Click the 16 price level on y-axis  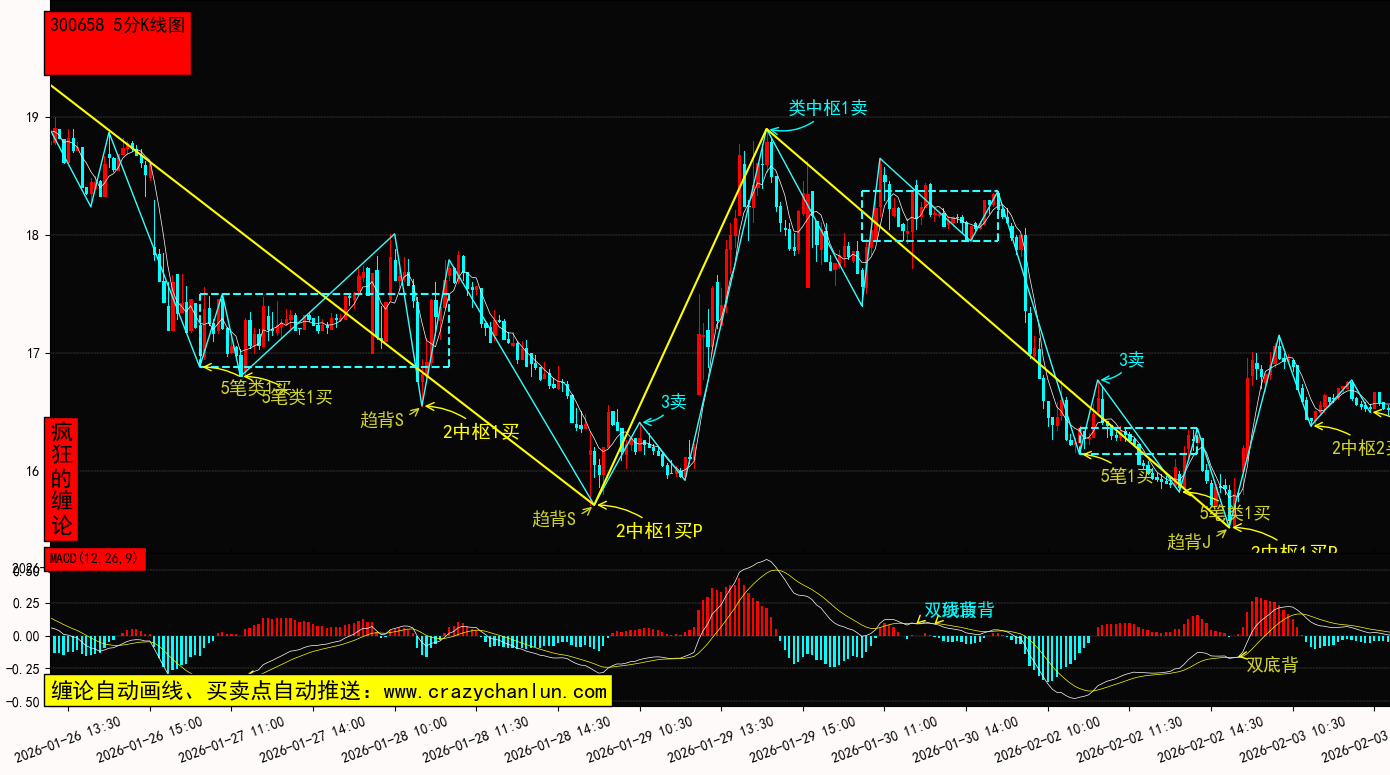tap(33, 471)
